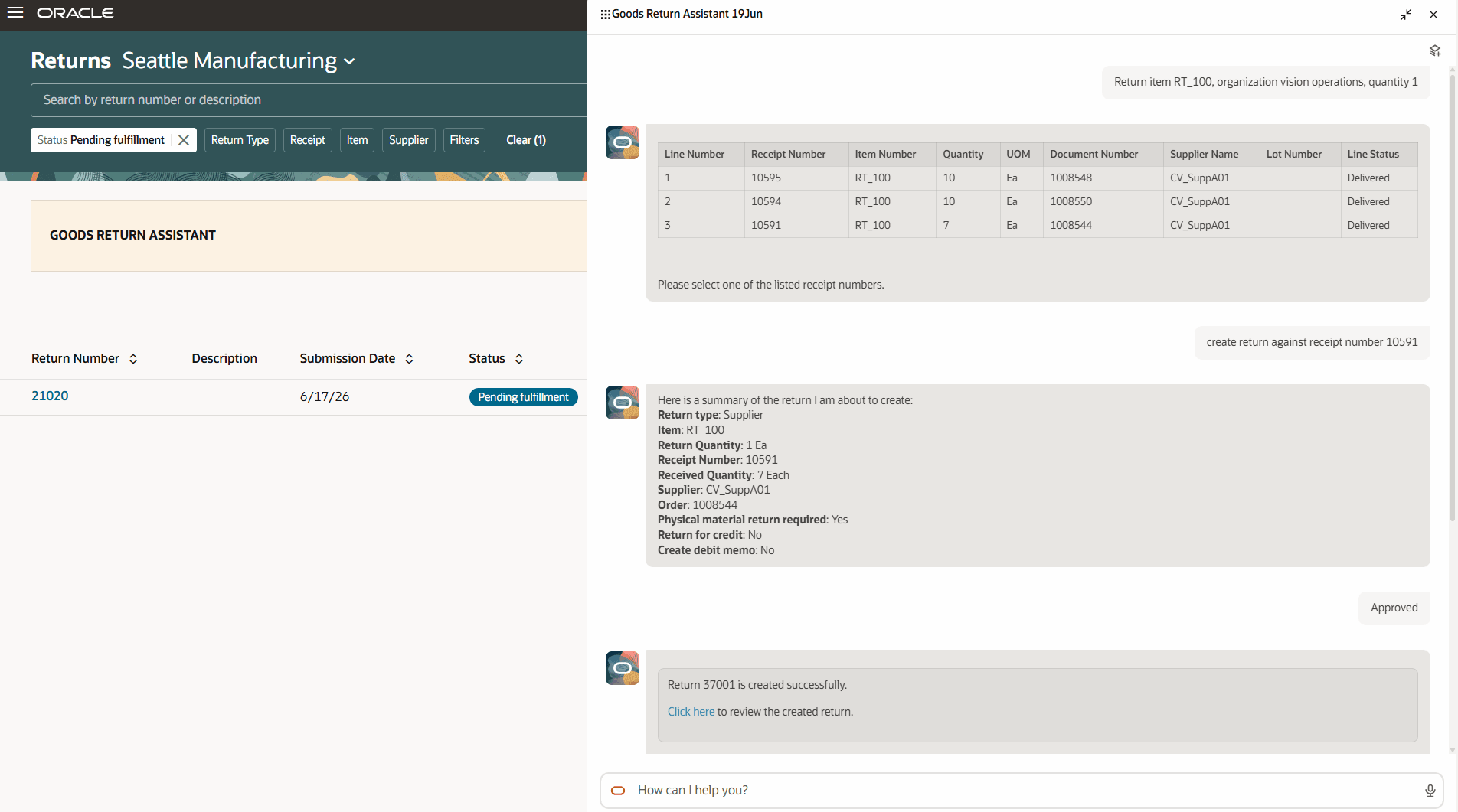Screen dimensions: 1458x812
Task: Click the Approved message bubble
Action: pyautogui.click(x=1394, y=608)
